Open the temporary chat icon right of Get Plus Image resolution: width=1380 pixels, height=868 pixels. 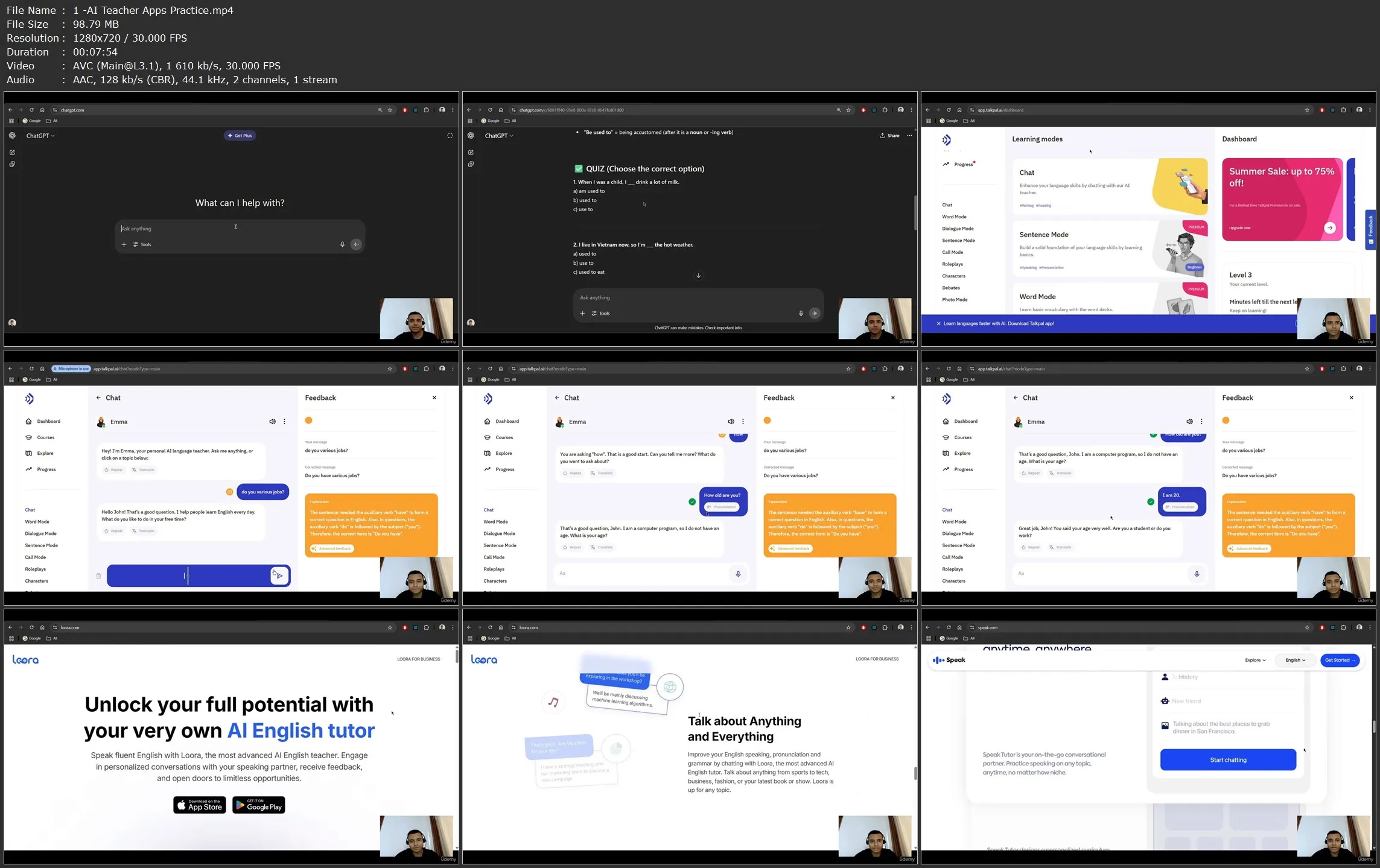450,136
